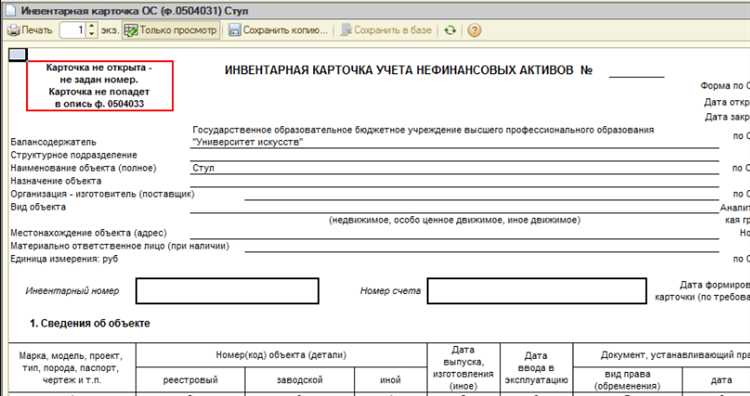
Task: Decrease the number of copies
Action: click(x=92, y=34)
